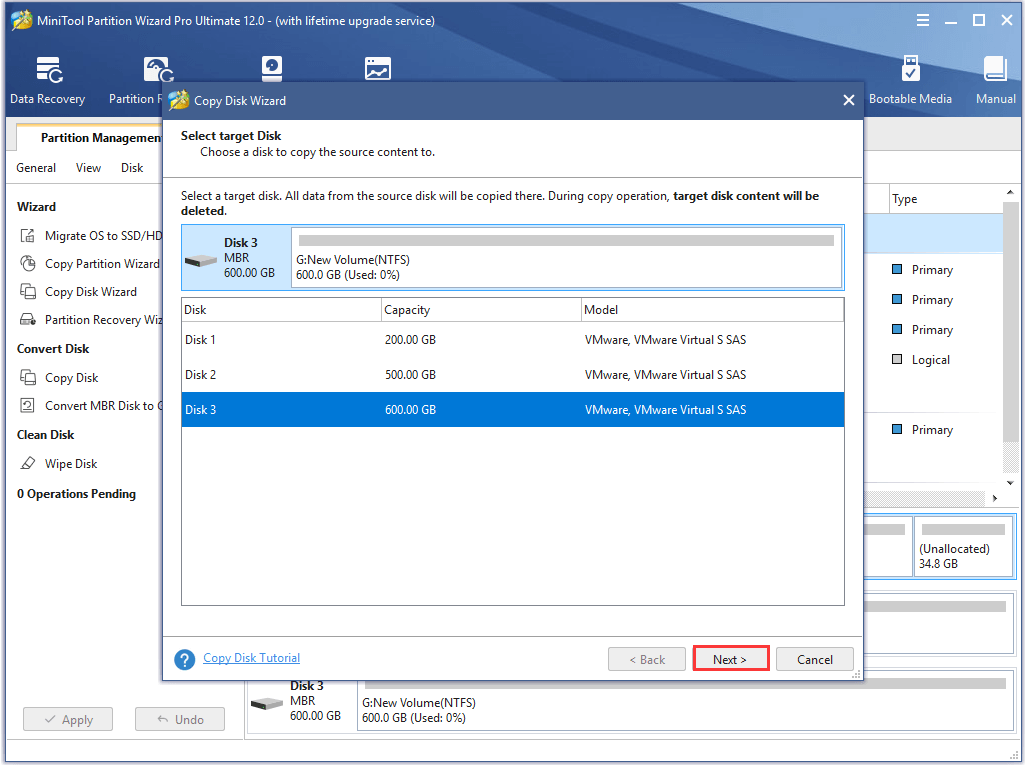
Task: Start the Migrate OS to SSD/HD wizard
Action: tap(100, 235)
